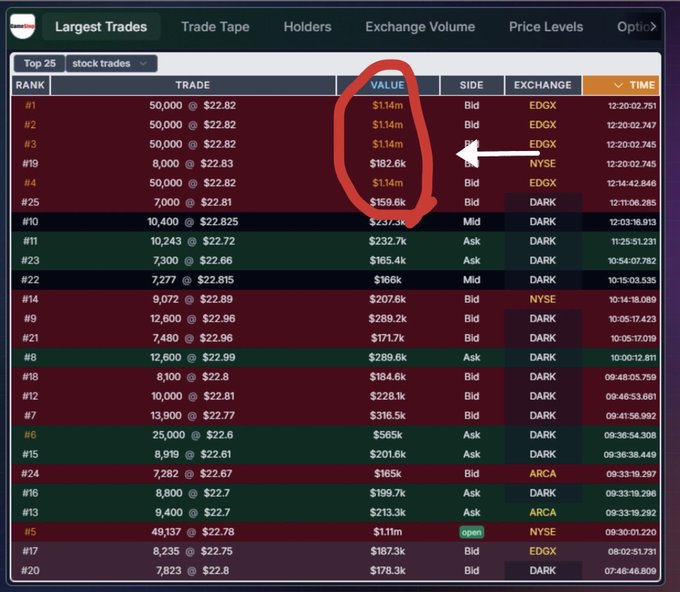Sort by the VALUE column header
The height and width of the screenshot is (592, 680).
coord(387,85)
